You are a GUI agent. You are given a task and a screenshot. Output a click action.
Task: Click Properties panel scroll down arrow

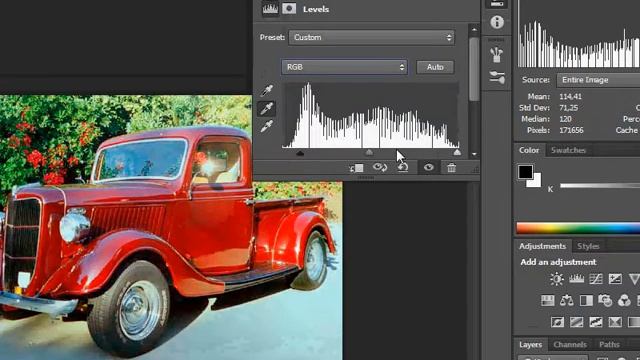474,154
